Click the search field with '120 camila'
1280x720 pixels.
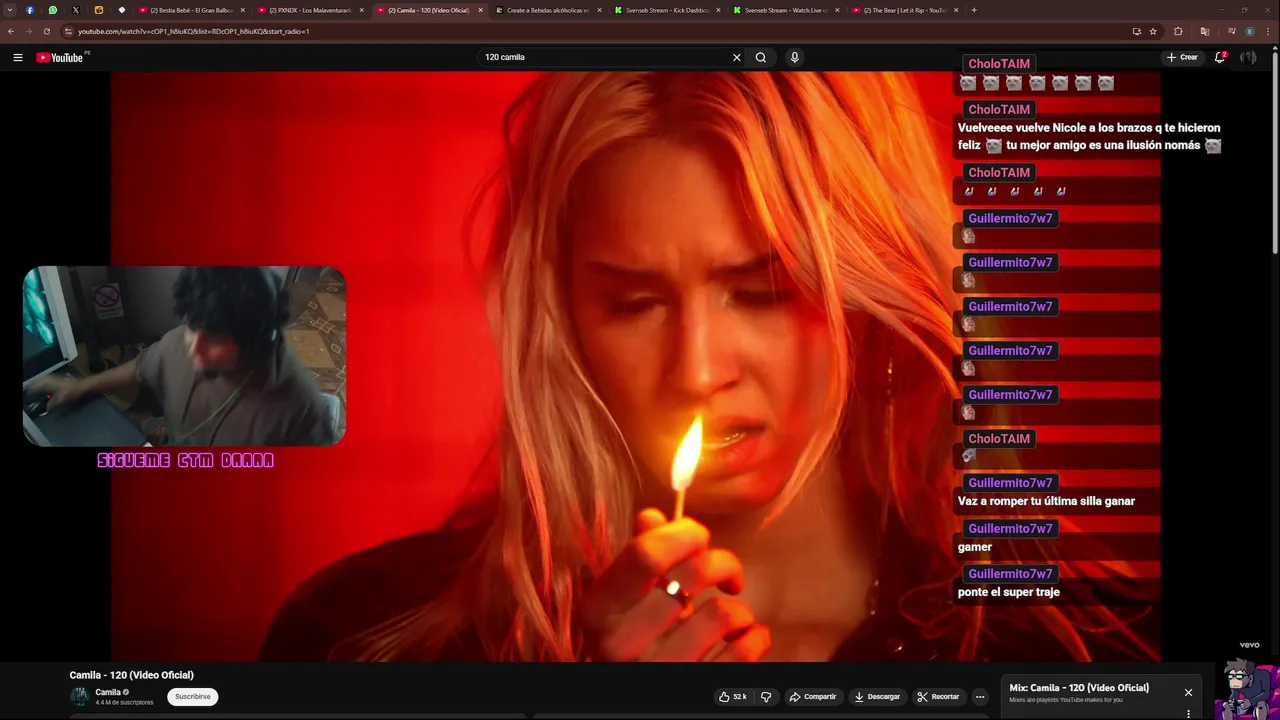click(x=605, y=57)
